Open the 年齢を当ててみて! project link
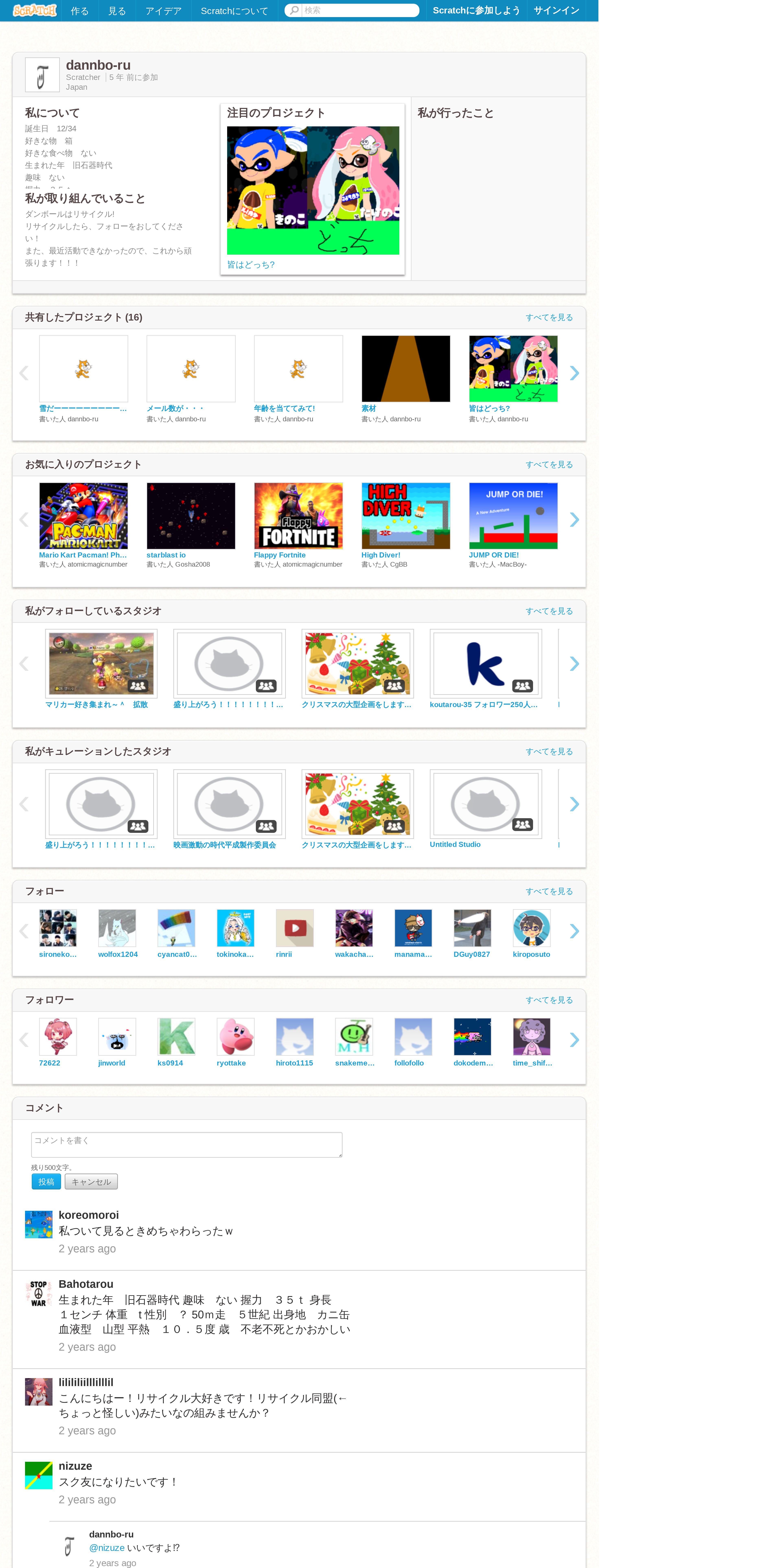 284,408
